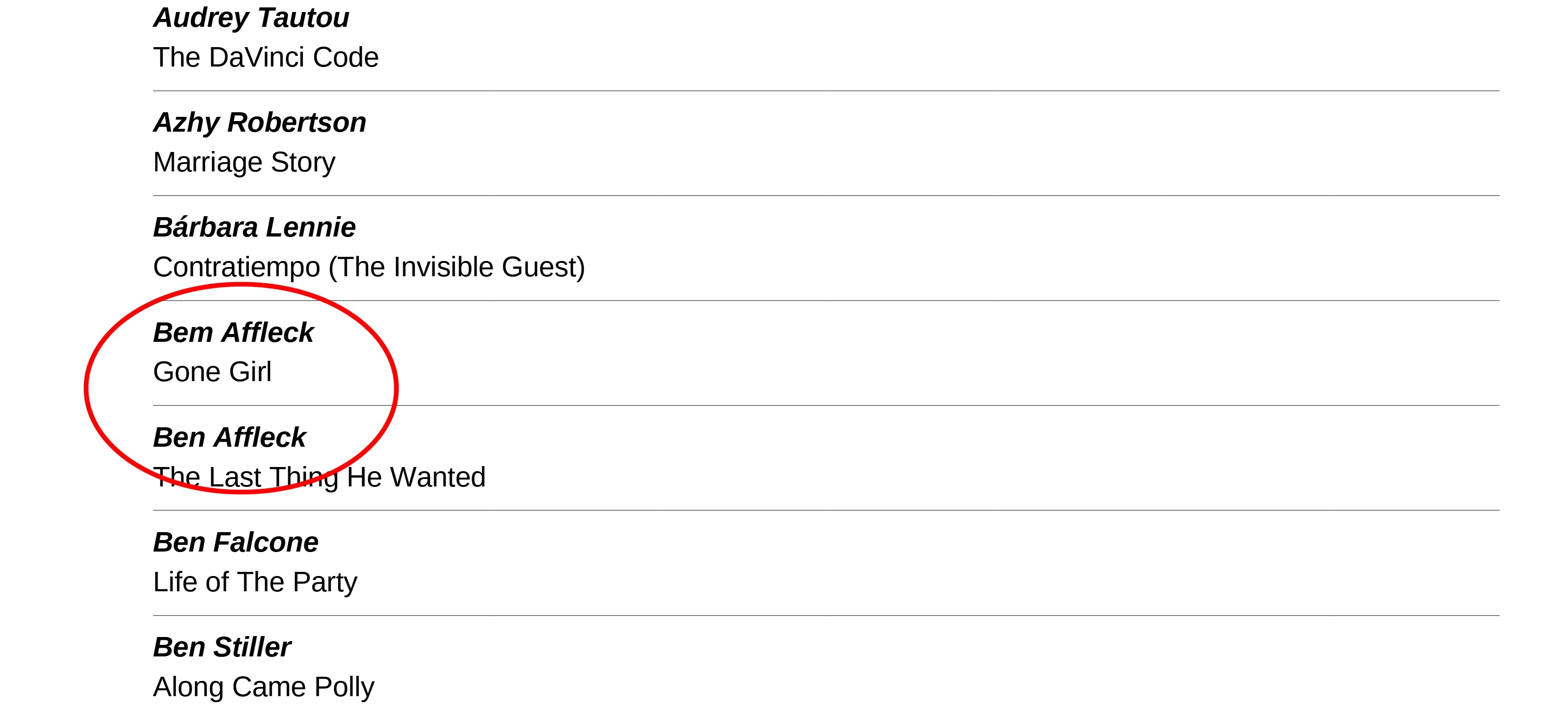Click the divider under The DaVinci Code
This screenshot has width=1568, height=716.
pos(826,91)
